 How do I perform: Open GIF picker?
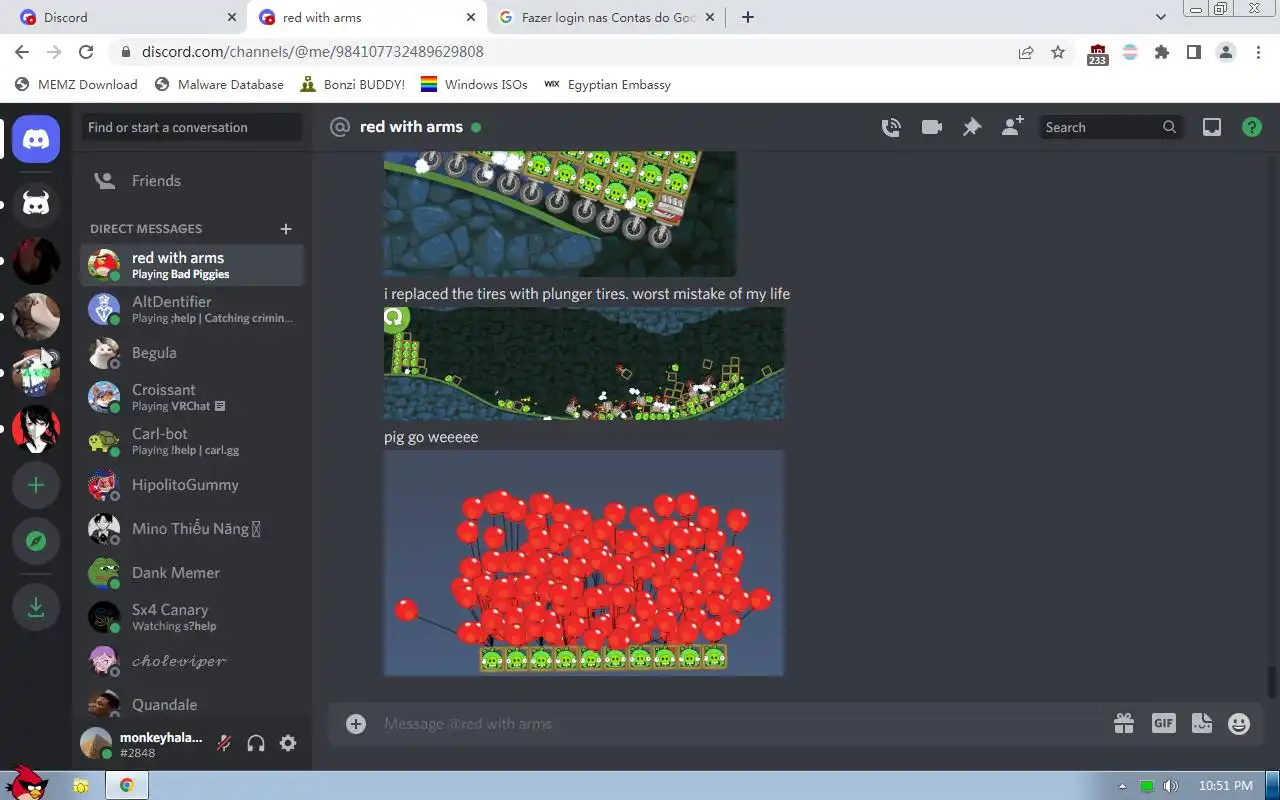pyautogui.click(x=1164, y=723)
